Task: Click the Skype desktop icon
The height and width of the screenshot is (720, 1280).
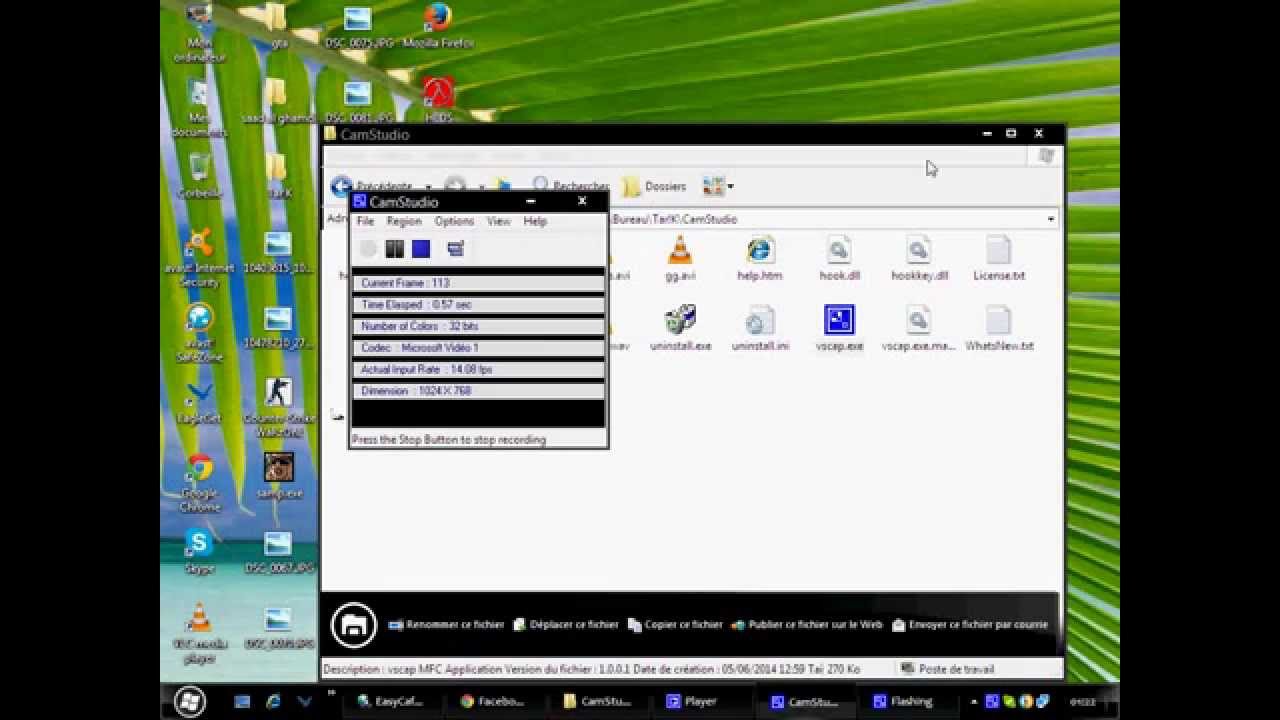Action: tap(199, 552)
